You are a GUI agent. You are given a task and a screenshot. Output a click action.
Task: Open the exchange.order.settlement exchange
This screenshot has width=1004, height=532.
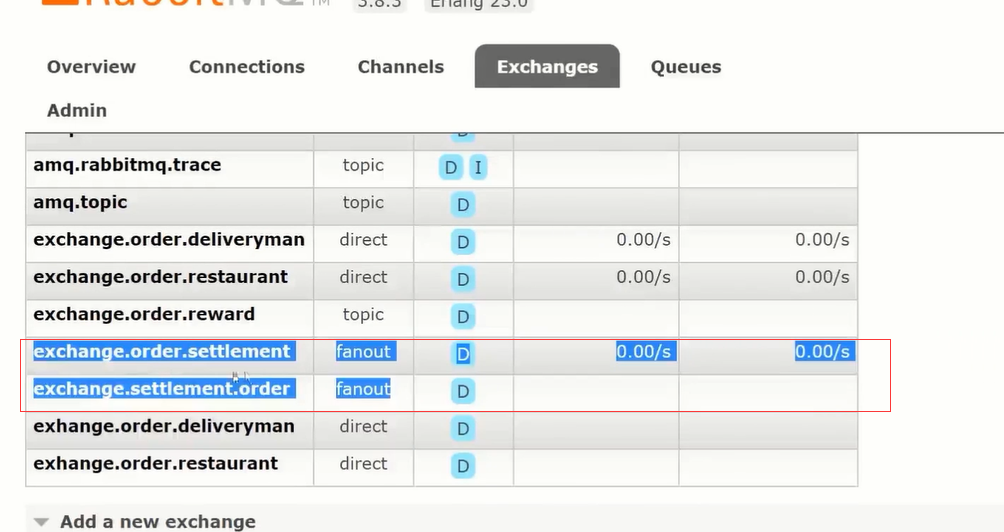coord(162,351)
